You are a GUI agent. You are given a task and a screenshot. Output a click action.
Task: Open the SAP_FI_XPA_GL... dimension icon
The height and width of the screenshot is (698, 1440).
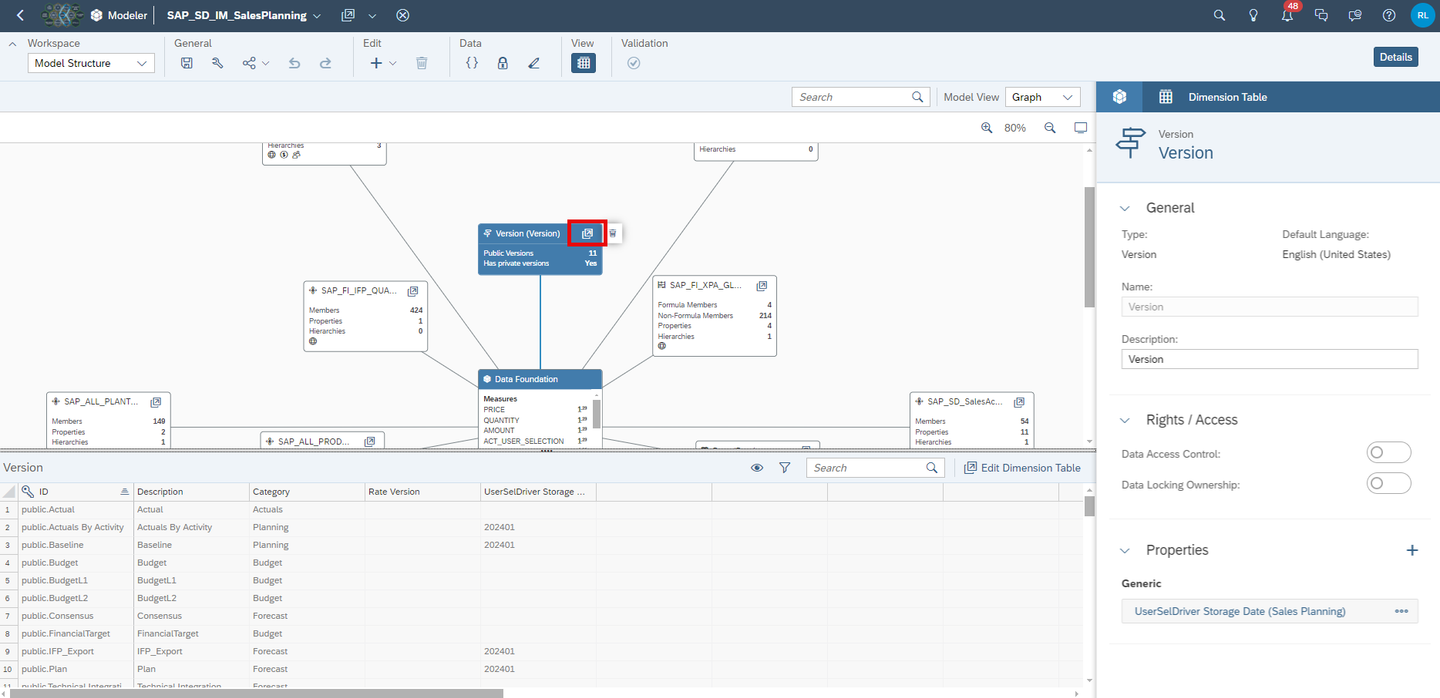[x=762, y=285]
